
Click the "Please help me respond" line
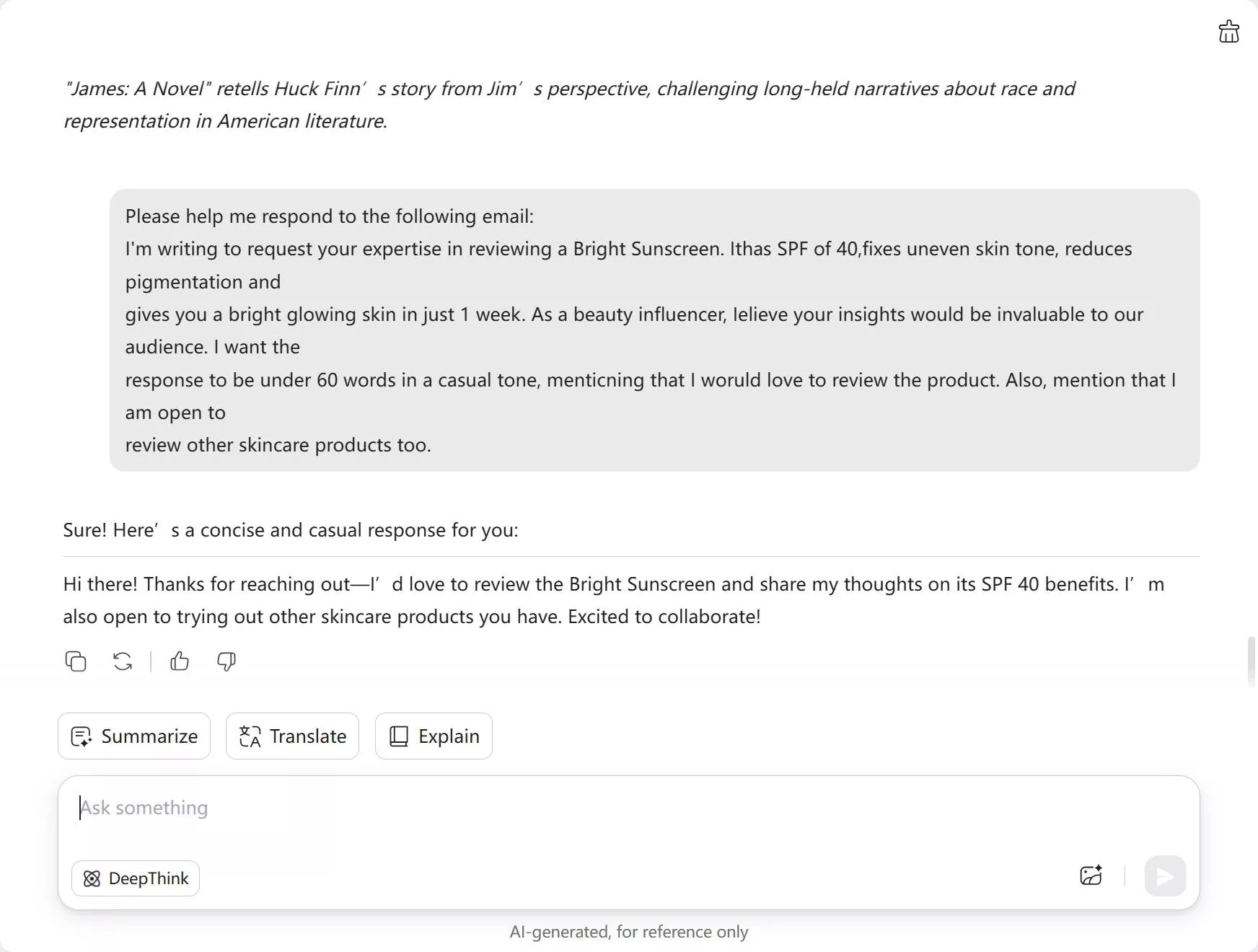coord(330,216)
